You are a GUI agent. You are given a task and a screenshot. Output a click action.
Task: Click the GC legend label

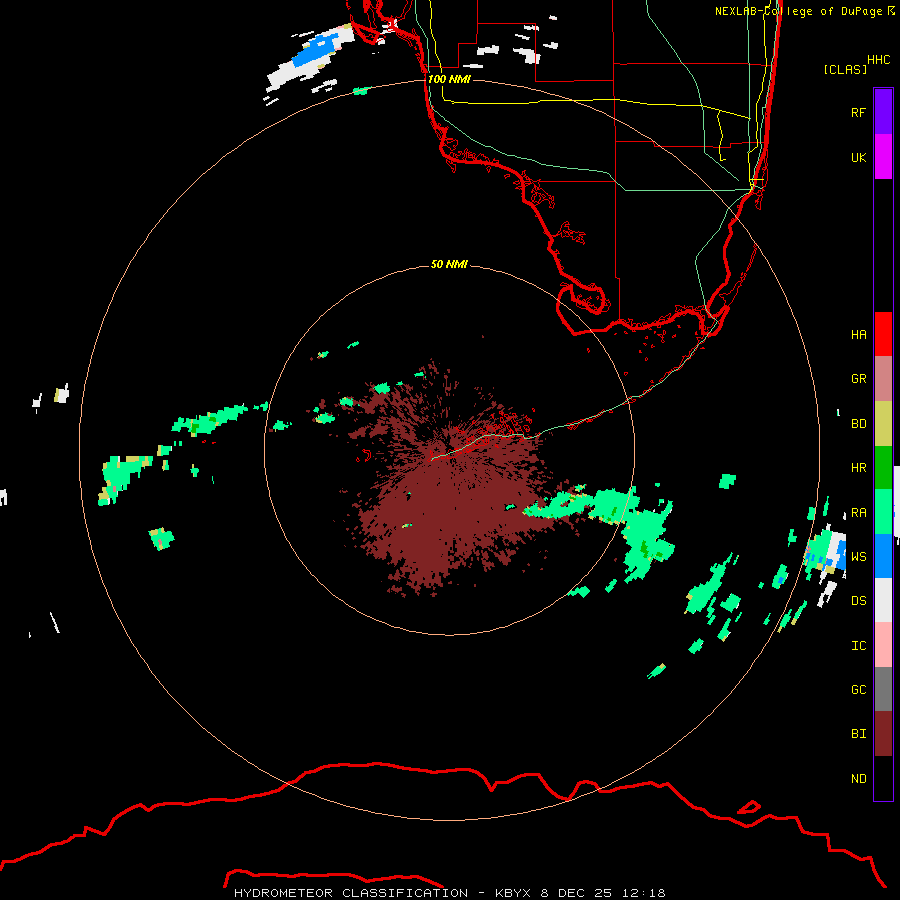858,689
